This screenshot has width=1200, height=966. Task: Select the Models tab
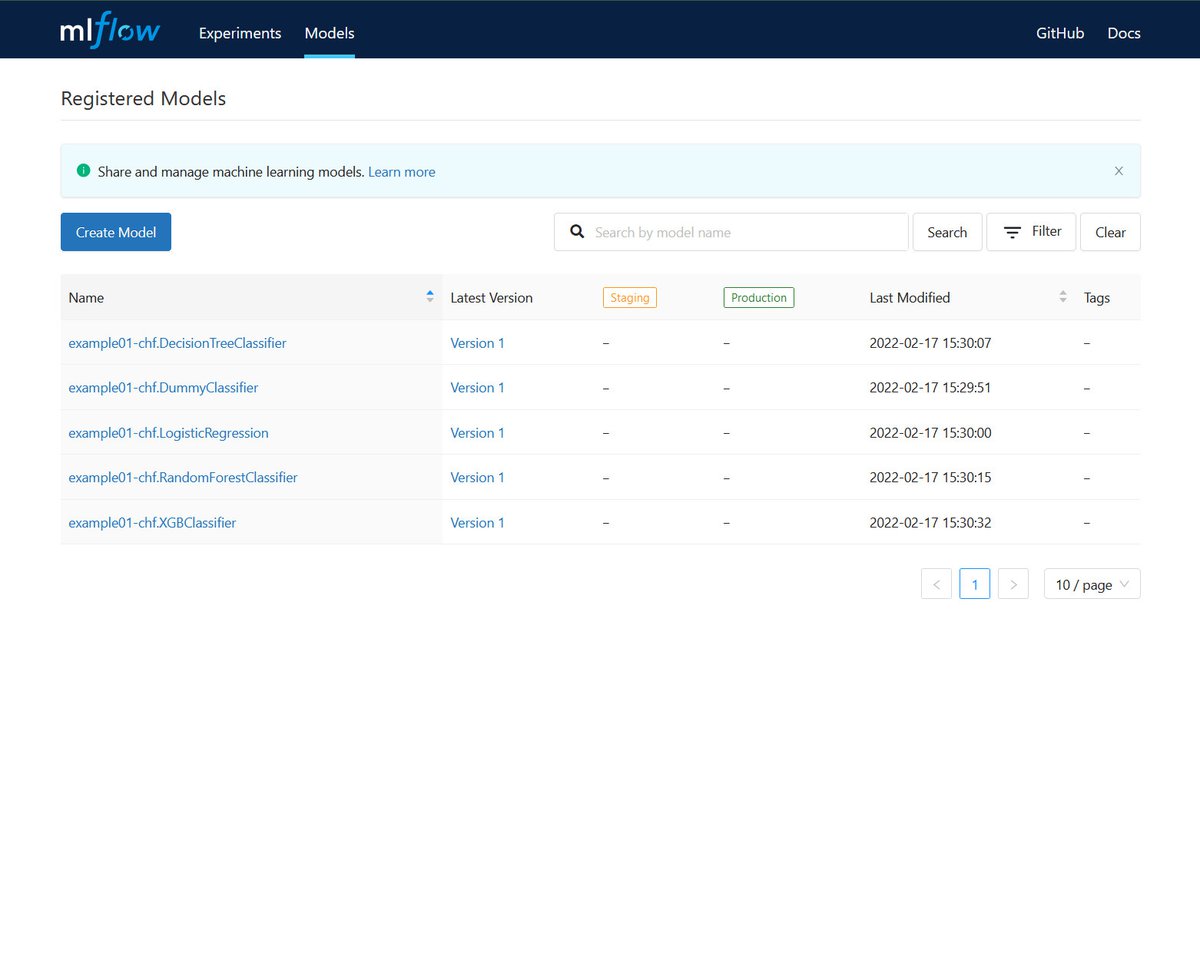329,33
